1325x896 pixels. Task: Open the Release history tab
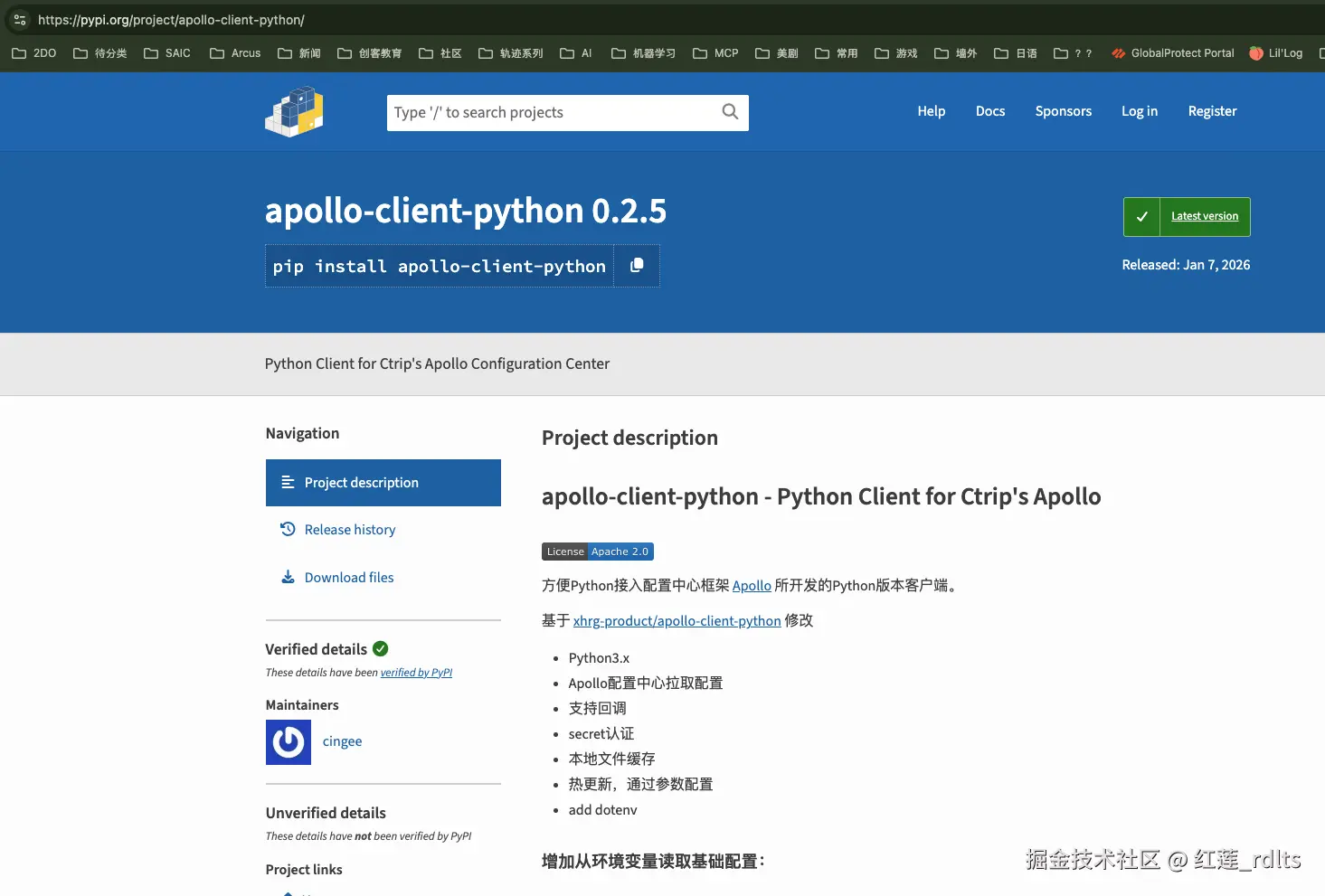pyautogui.click(x=338, y=530)
